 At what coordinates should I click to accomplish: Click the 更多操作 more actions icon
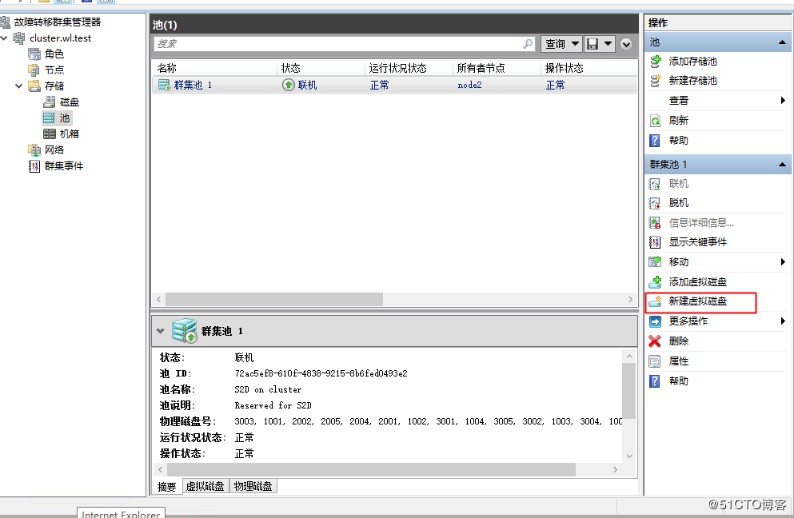point(655,321)
